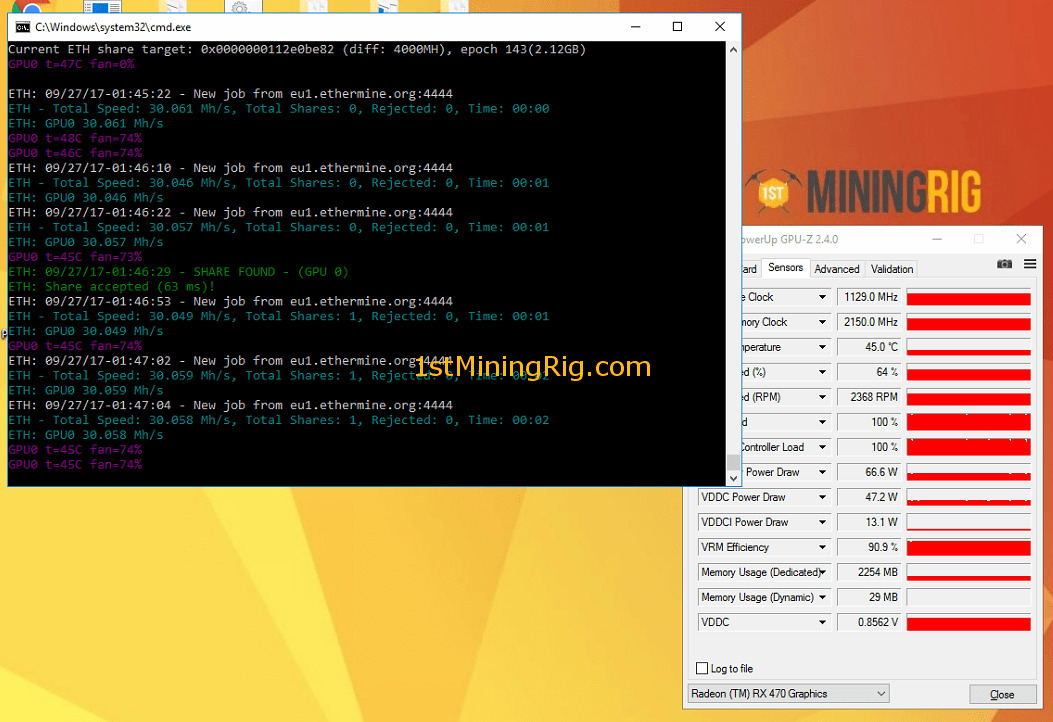Click the 66.6 W power draw value
The width and height of the screenshot is (1053, 722).
[x=869, y=472]
